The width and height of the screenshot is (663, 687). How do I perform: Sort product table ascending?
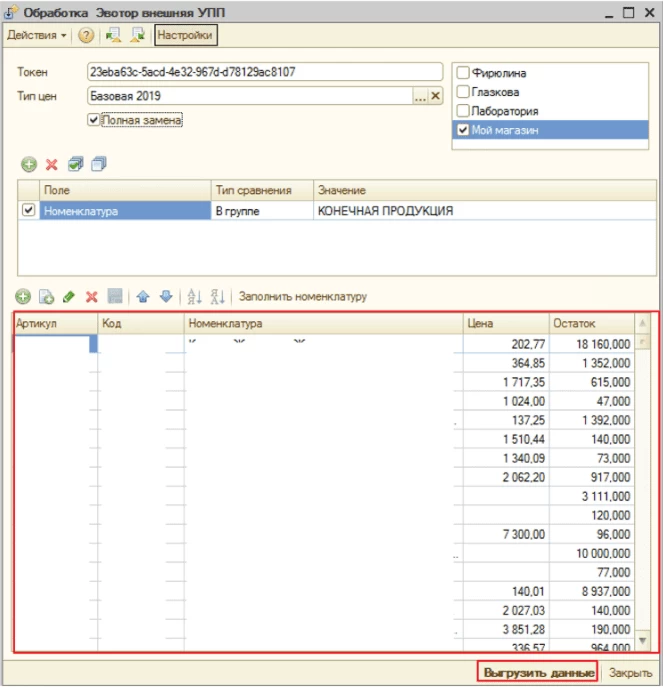(x=194, y=297)
